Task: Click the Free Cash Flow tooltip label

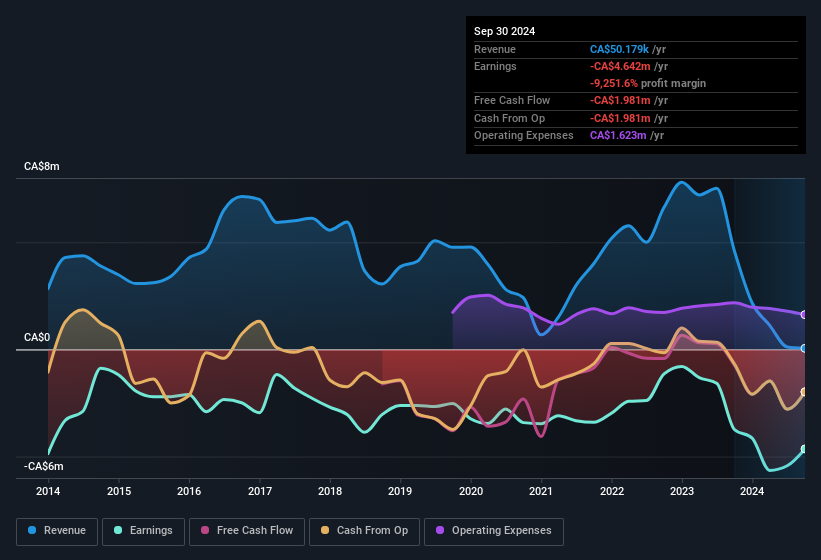Action: coord(512,100)
